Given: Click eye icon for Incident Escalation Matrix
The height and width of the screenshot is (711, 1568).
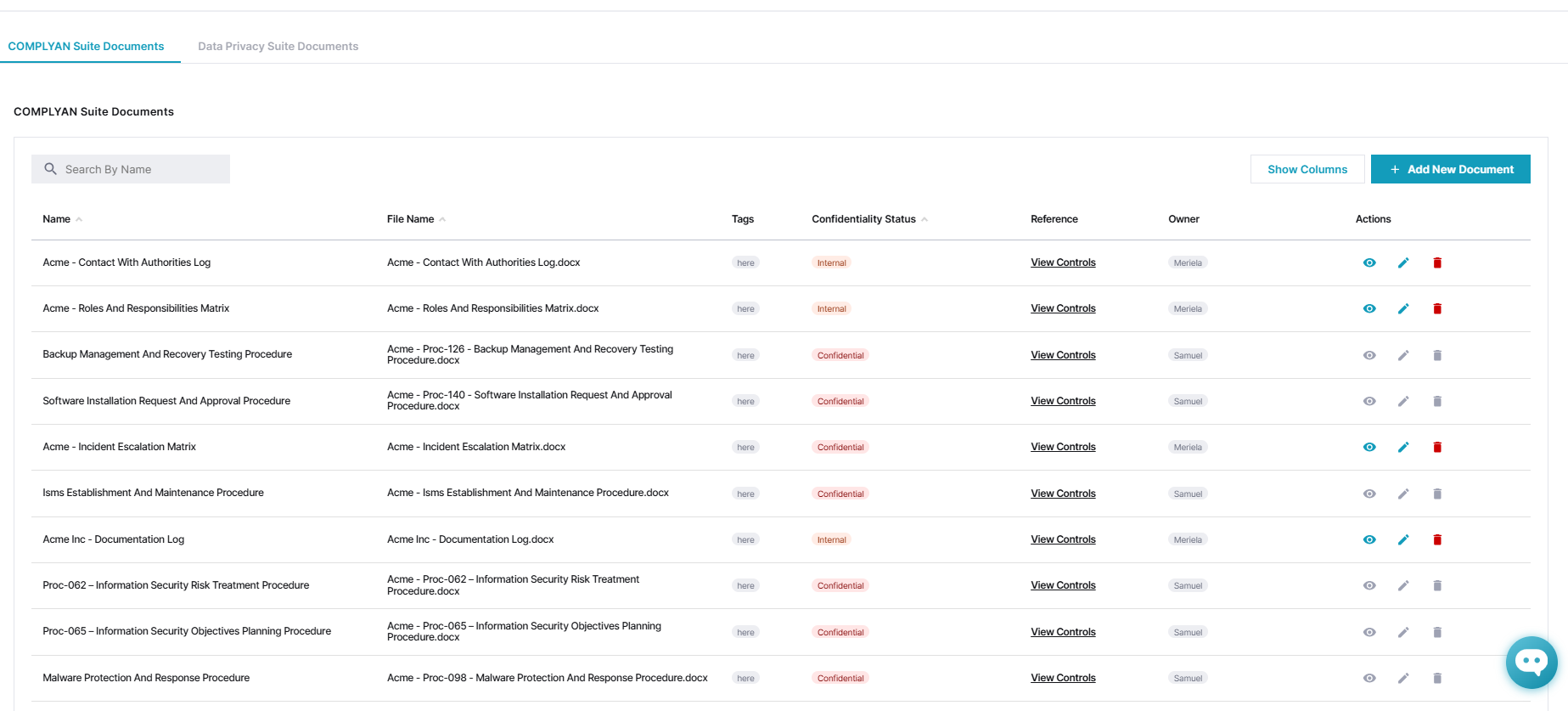Looking at the screenshot, I should (x=1369, y=447).
